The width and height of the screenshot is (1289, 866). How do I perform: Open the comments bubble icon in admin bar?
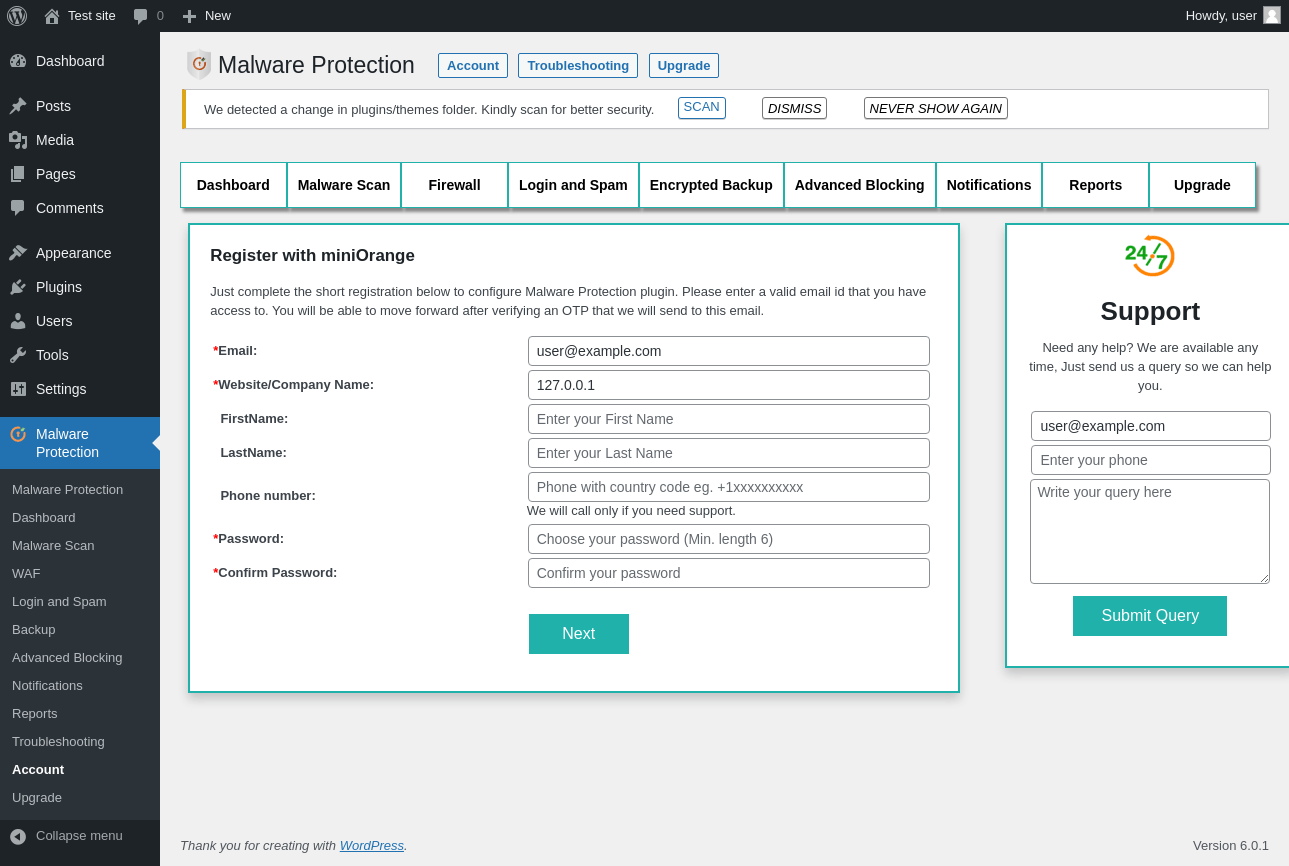pyautogui.click(x=141, y=16)
